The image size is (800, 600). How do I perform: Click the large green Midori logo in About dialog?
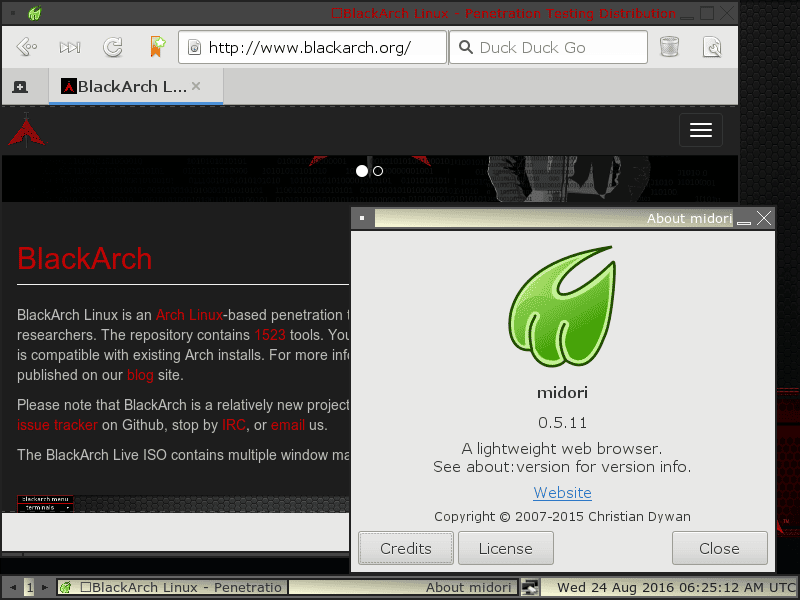pyautogui.click(x=562, y=307)
